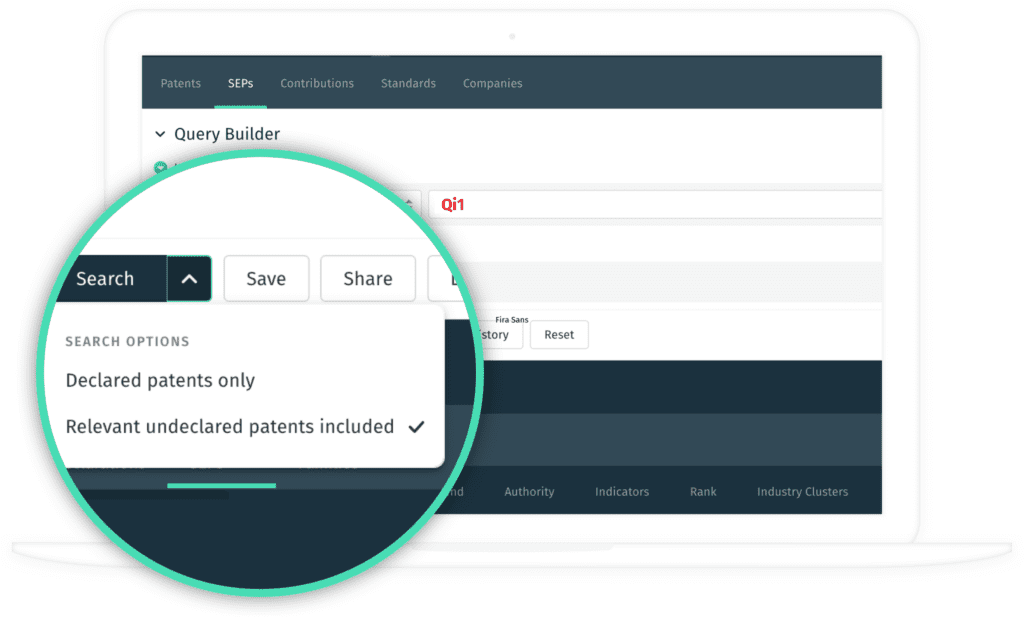Click the Authority column header
This screenshot has width=1024, height=617.
click(529, 492)
